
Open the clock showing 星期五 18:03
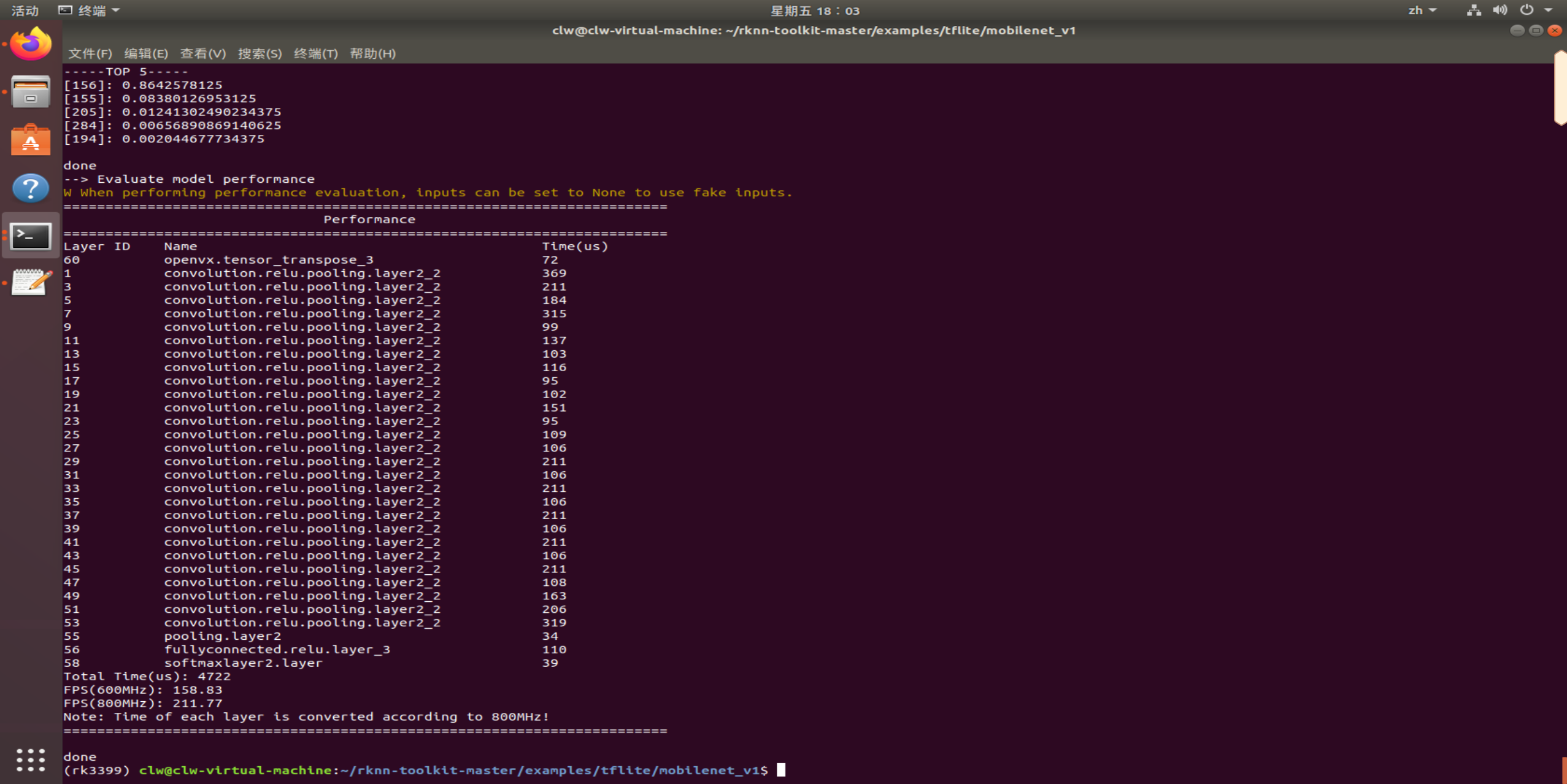pos(815,10)
